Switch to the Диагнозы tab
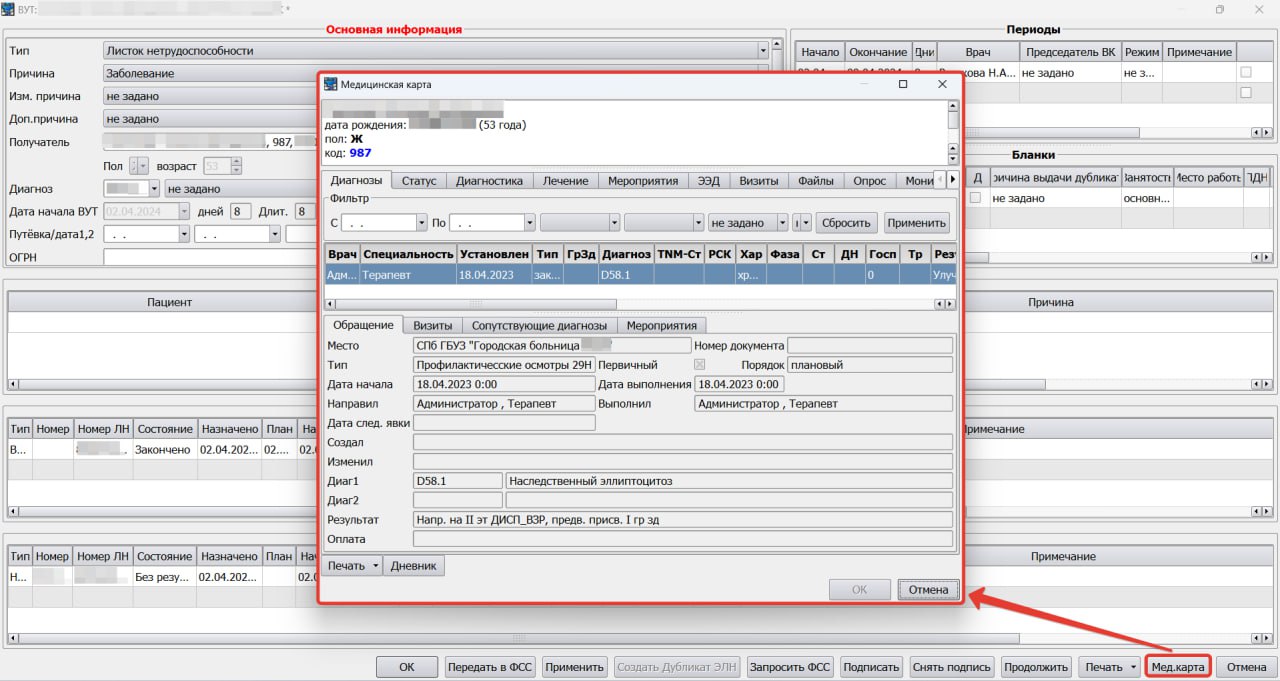The height and width of the screenshot is (681, 1280). (x=356, y=181)
